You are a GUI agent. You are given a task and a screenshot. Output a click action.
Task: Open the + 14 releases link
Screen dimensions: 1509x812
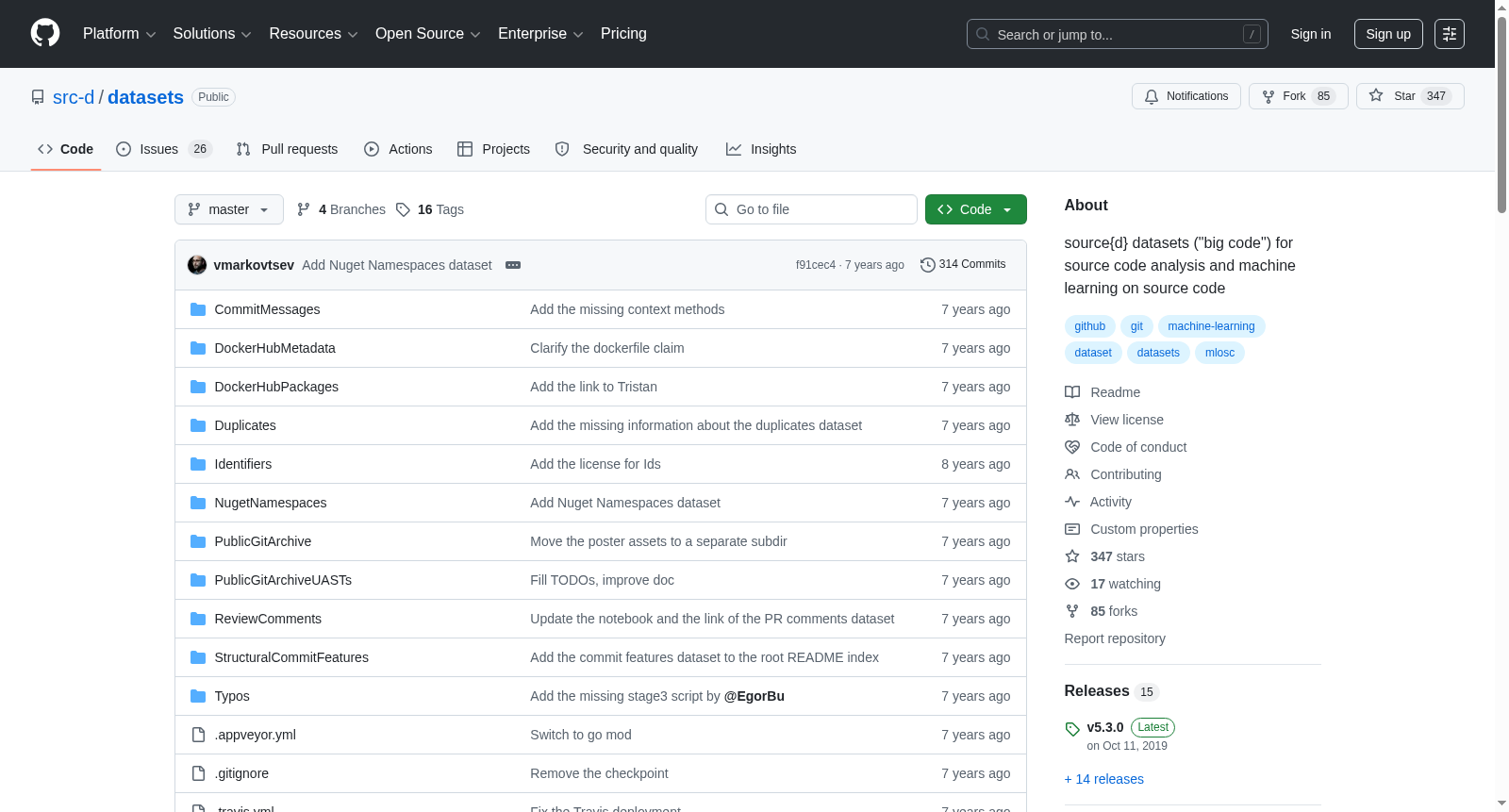pyautogui.click(x=1103, y=779)
